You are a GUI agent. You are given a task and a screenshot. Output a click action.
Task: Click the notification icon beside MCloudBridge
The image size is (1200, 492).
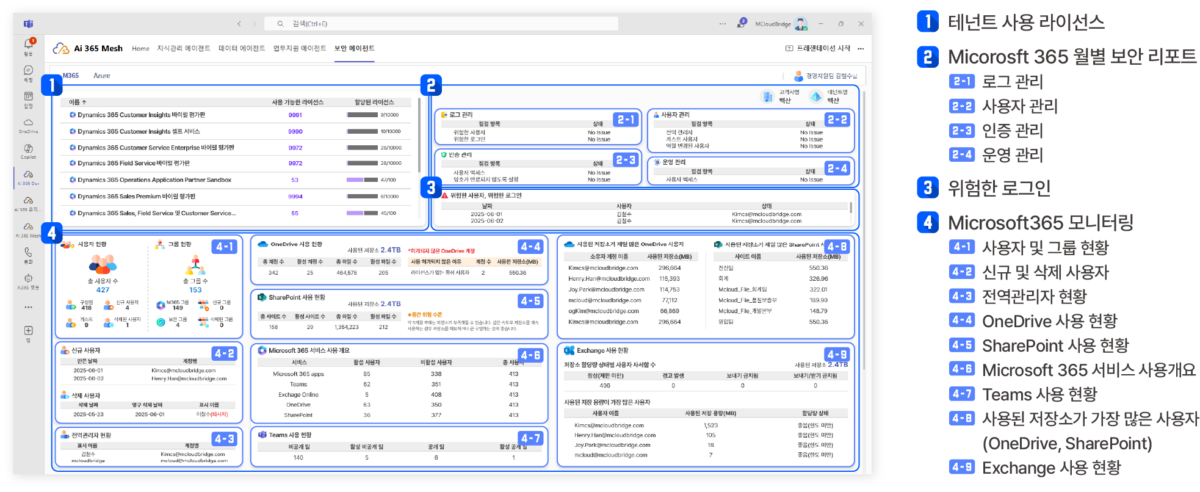pyautogui.click(x=743, y=21)
